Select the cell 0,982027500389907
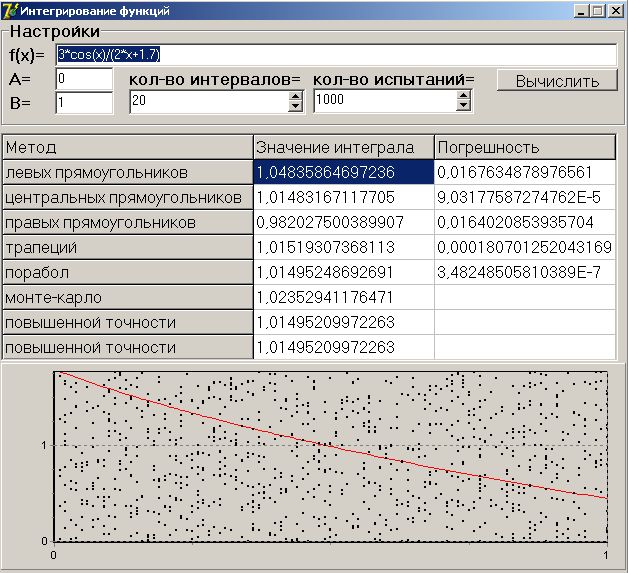 pyautogui.click(x=344, y=222)
